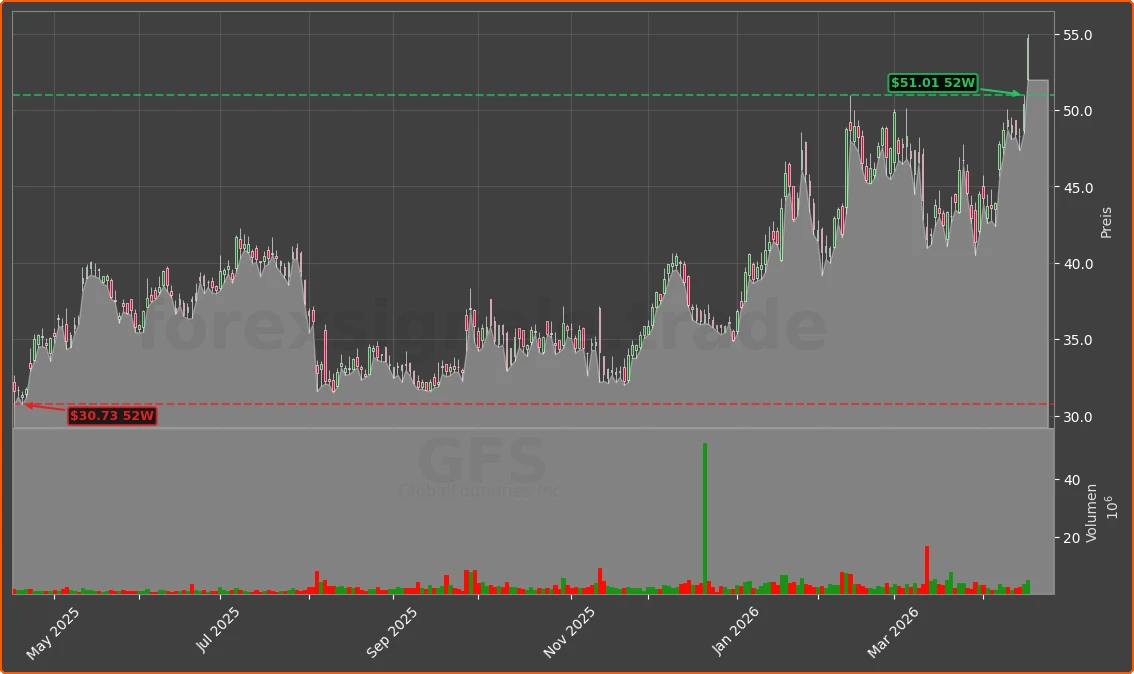Click the red $30.73 52W low marker
Viewport: 1134px width, 674px height.
coord(111,417)
